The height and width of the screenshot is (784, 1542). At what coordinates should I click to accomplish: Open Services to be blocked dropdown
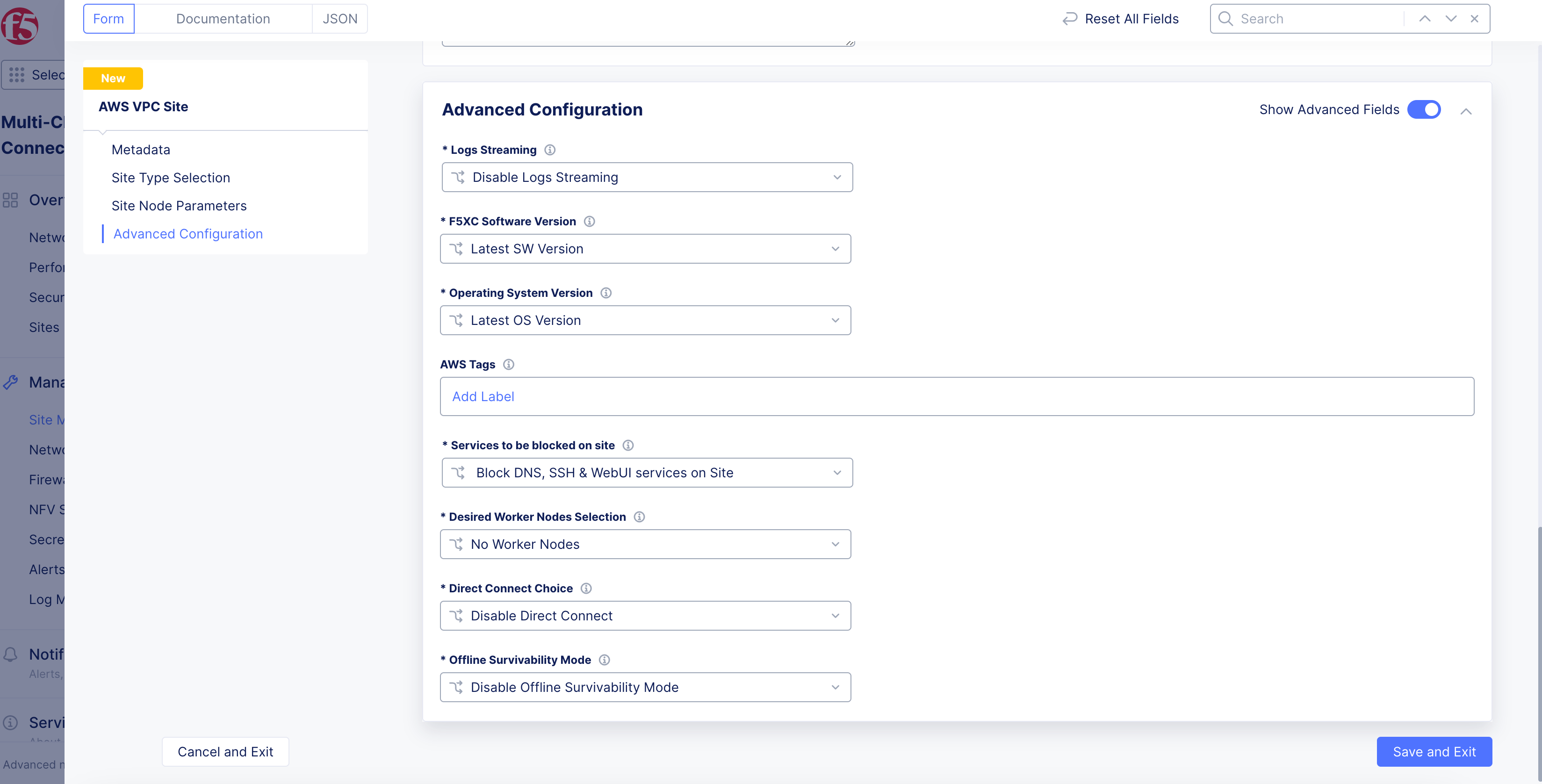click(647, 473)
